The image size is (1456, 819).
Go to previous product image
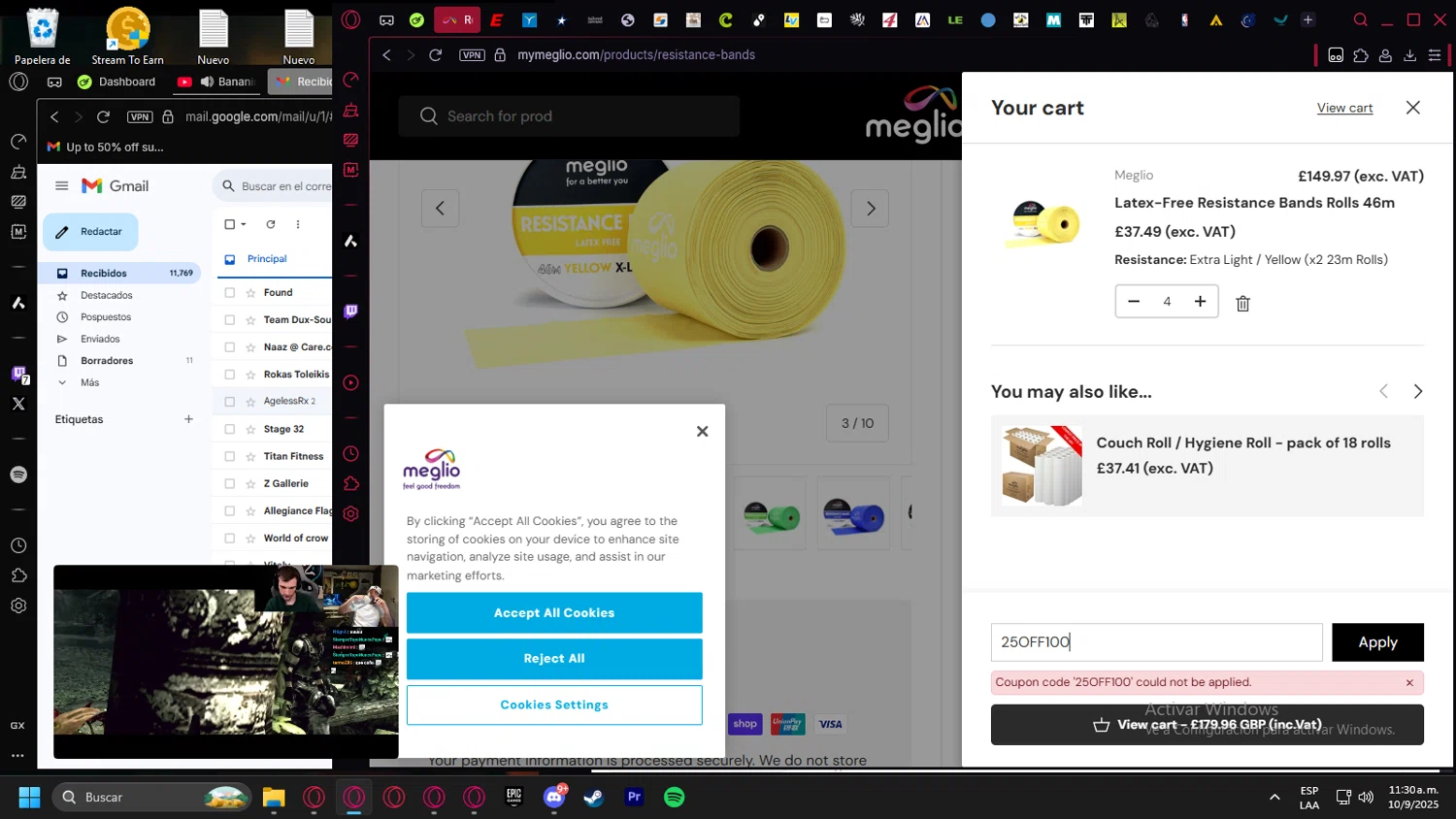point(440,209)
